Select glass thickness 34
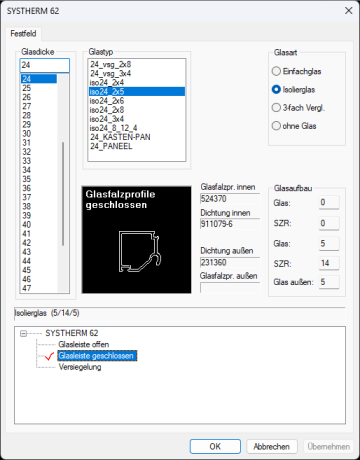 (x=39, y=170)
